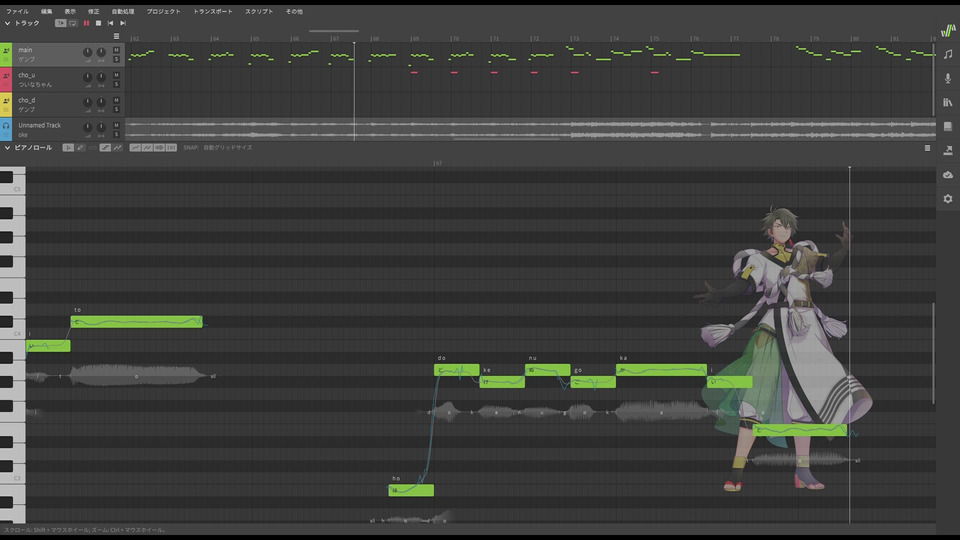The image size is (960, 540).
Task: Toggle loop playback button
Action: (73, 23)
